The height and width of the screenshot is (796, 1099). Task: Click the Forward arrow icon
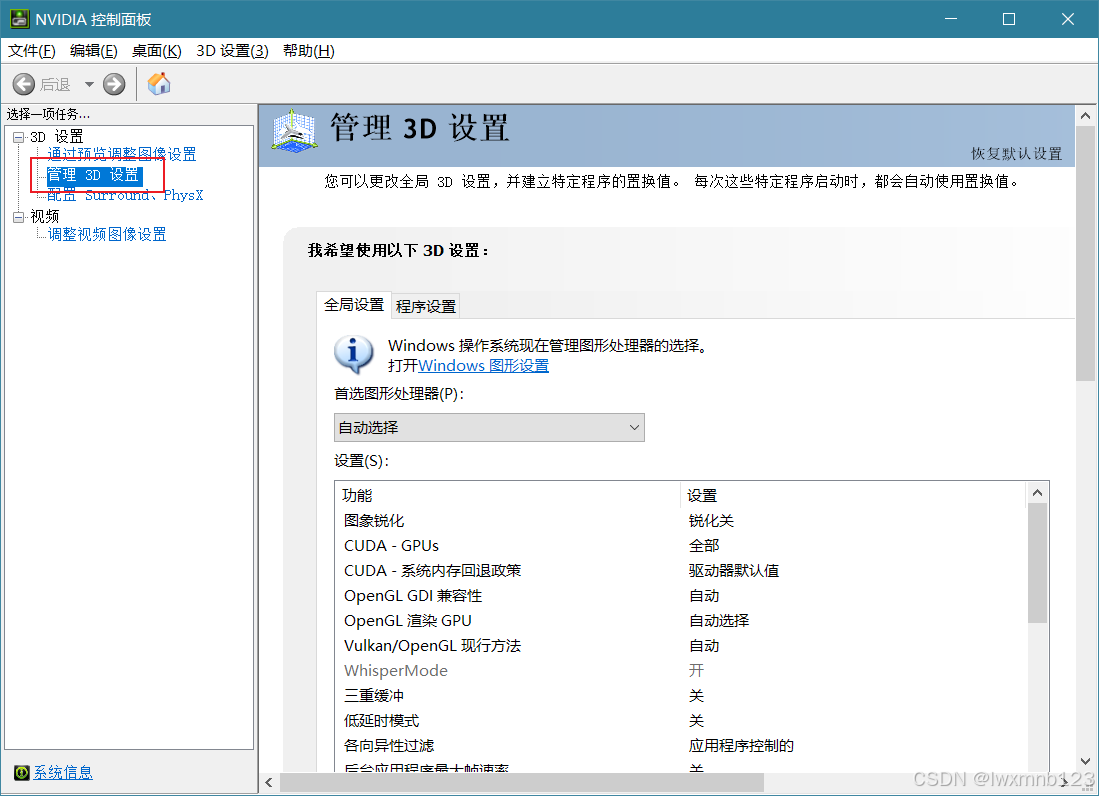click(x=114, y=85)
